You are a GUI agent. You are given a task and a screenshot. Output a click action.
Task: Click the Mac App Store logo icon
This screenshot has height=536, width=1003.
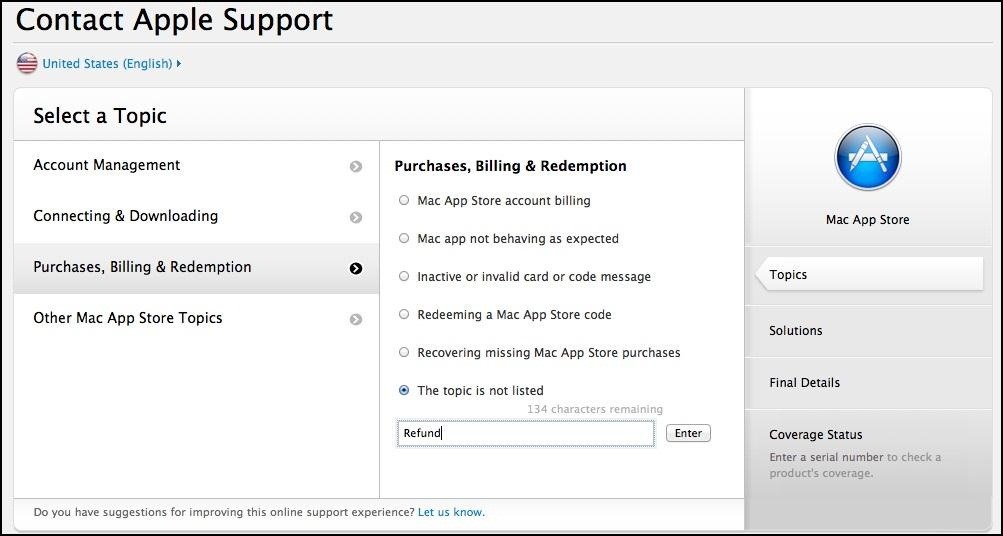tap(867, 157)
